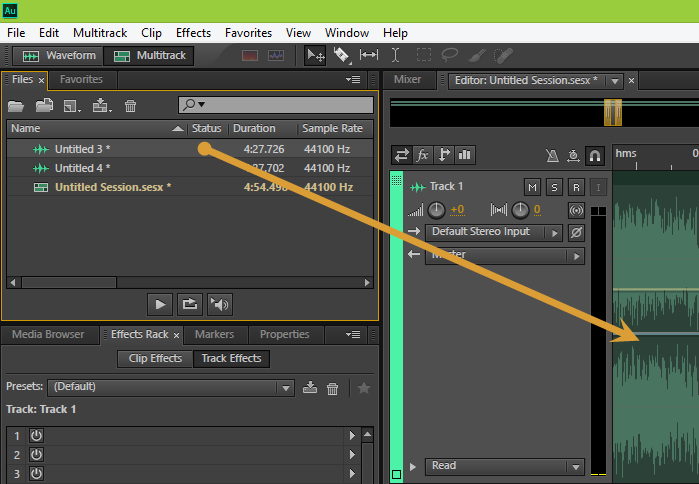Click the Track 1 volume knob
The width and height of the screenshot is (699, 484).
[x=436, y=210]
